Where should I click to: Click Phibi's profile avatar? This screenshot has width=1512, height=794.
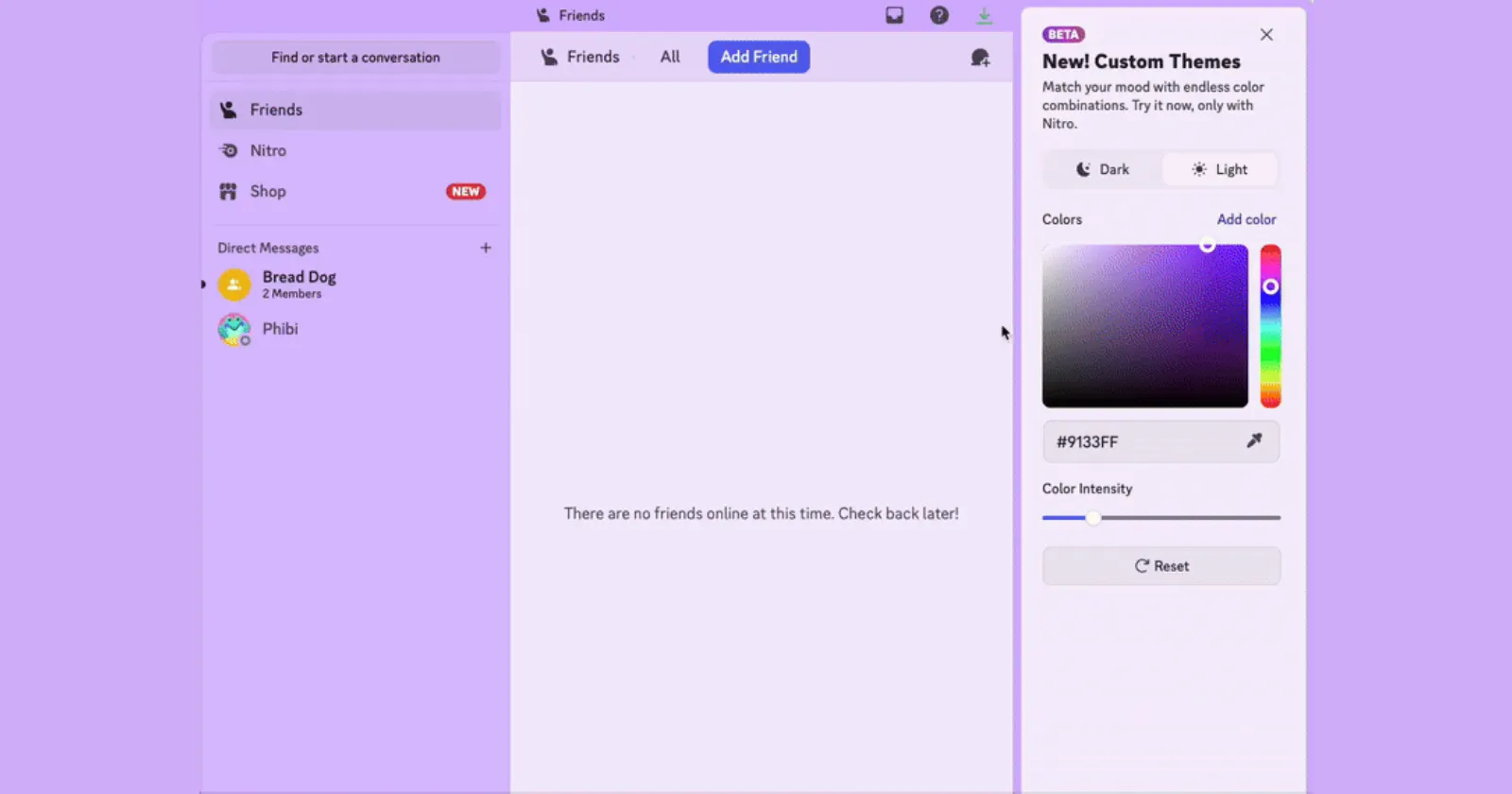coord(234,329)
